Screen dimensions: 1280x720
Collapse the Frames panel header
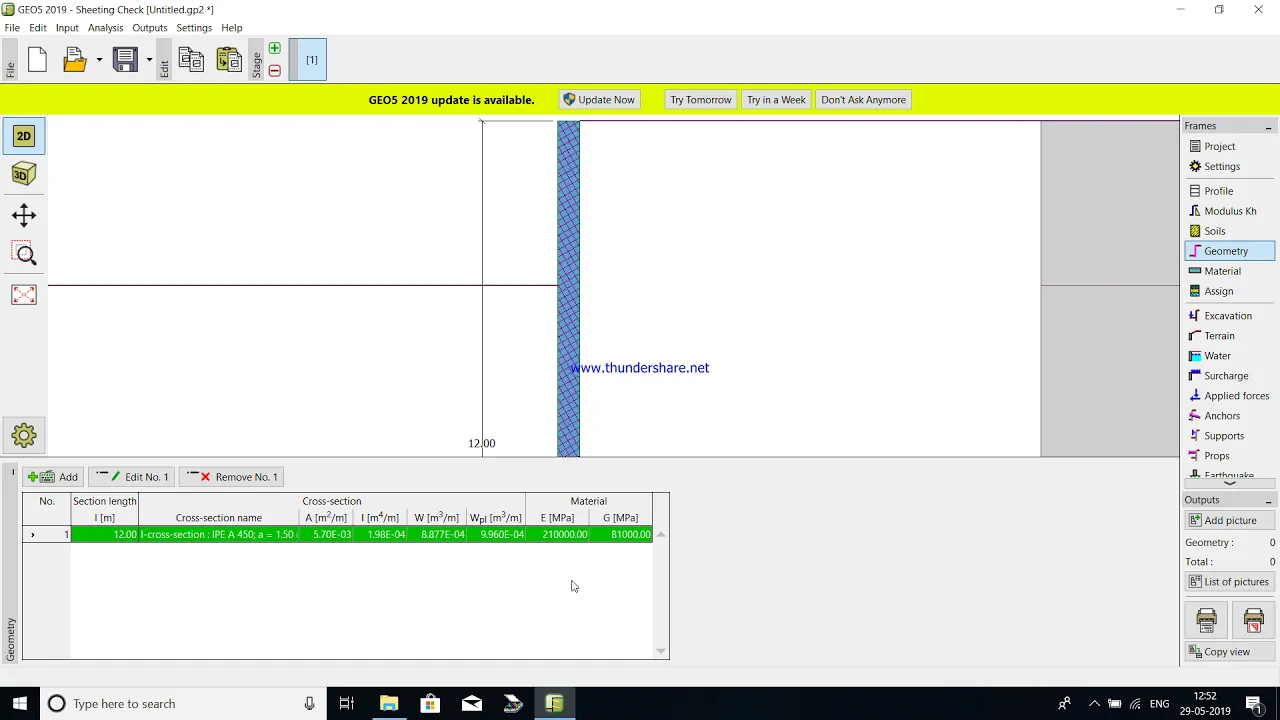click(1268, 127)
